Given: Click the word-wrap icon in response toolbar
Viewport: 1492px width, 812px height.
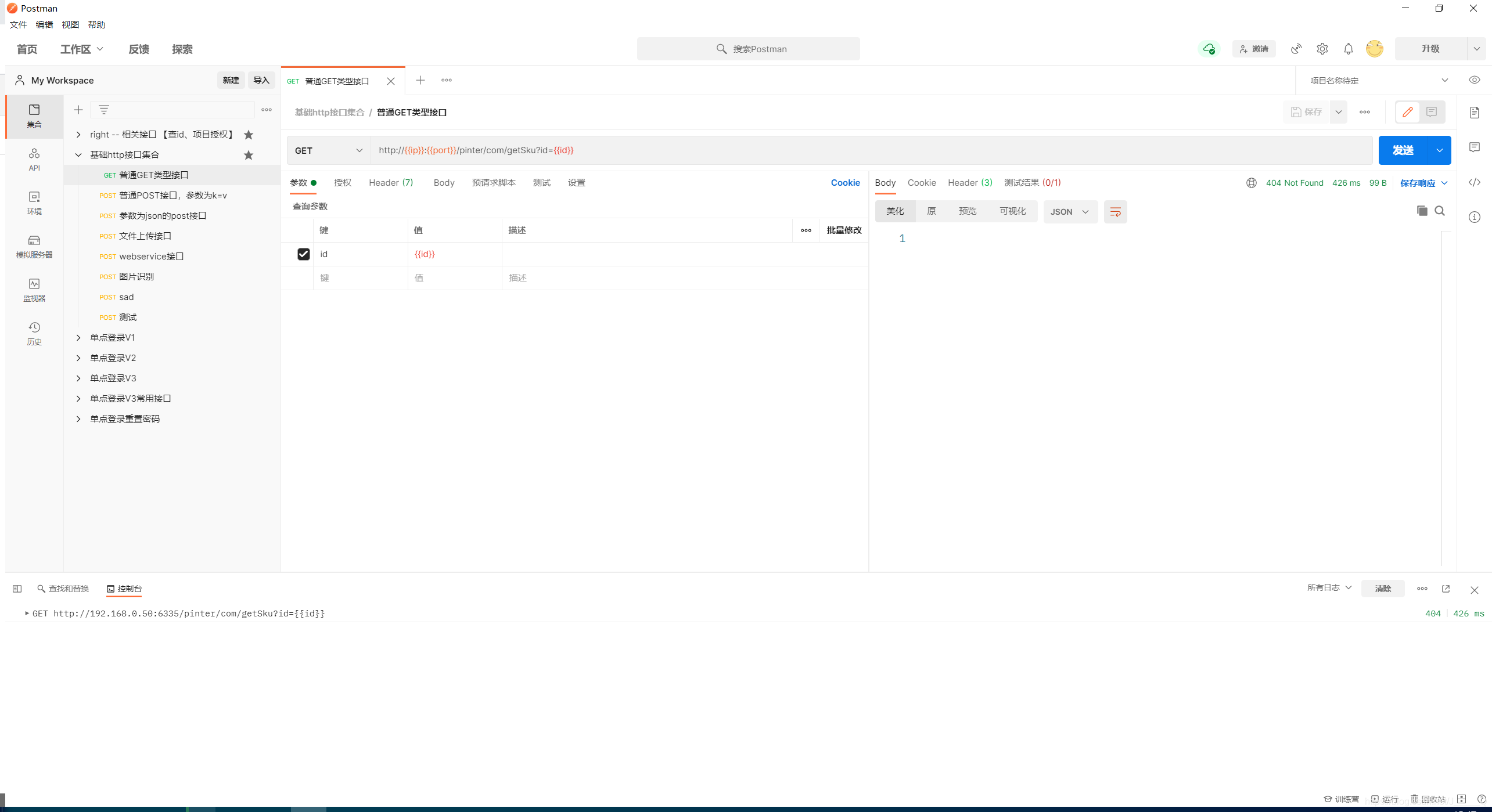Looking at the screenshot, I should [1115, 212].
